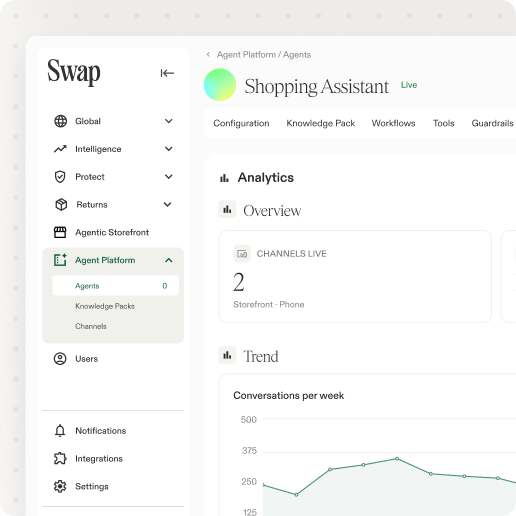Screen dimensions: 516x516
Task: Click the chart icon beside Overview
Action: [x=227, y=209]
